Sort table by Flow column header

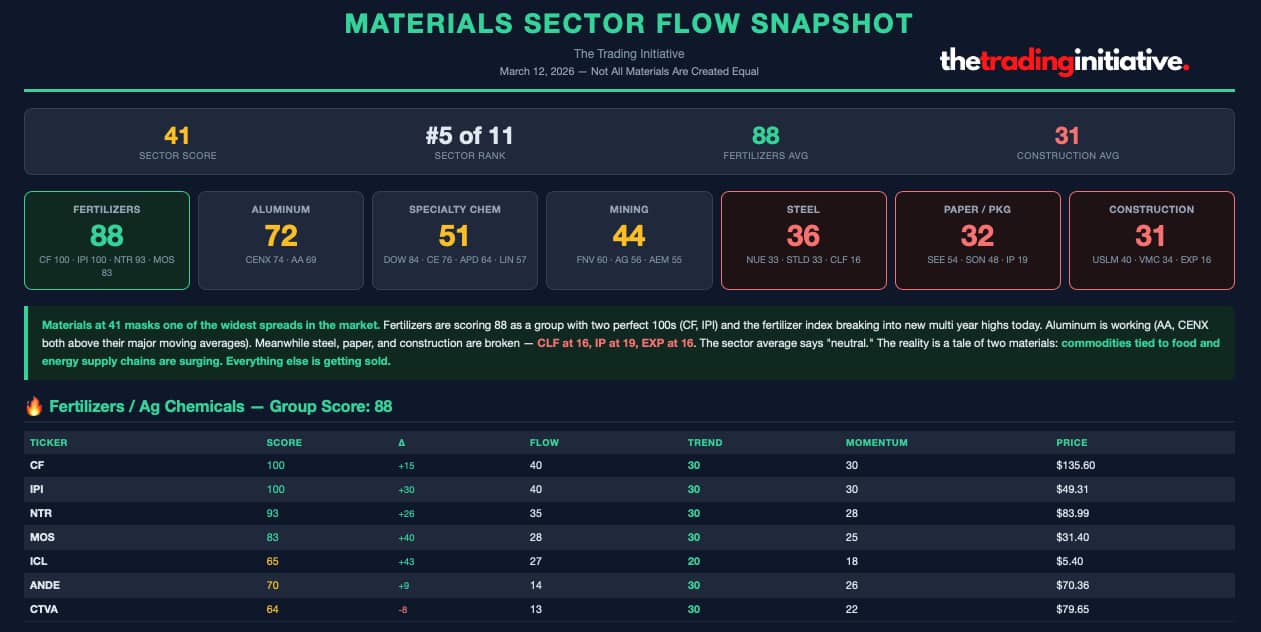543,442
